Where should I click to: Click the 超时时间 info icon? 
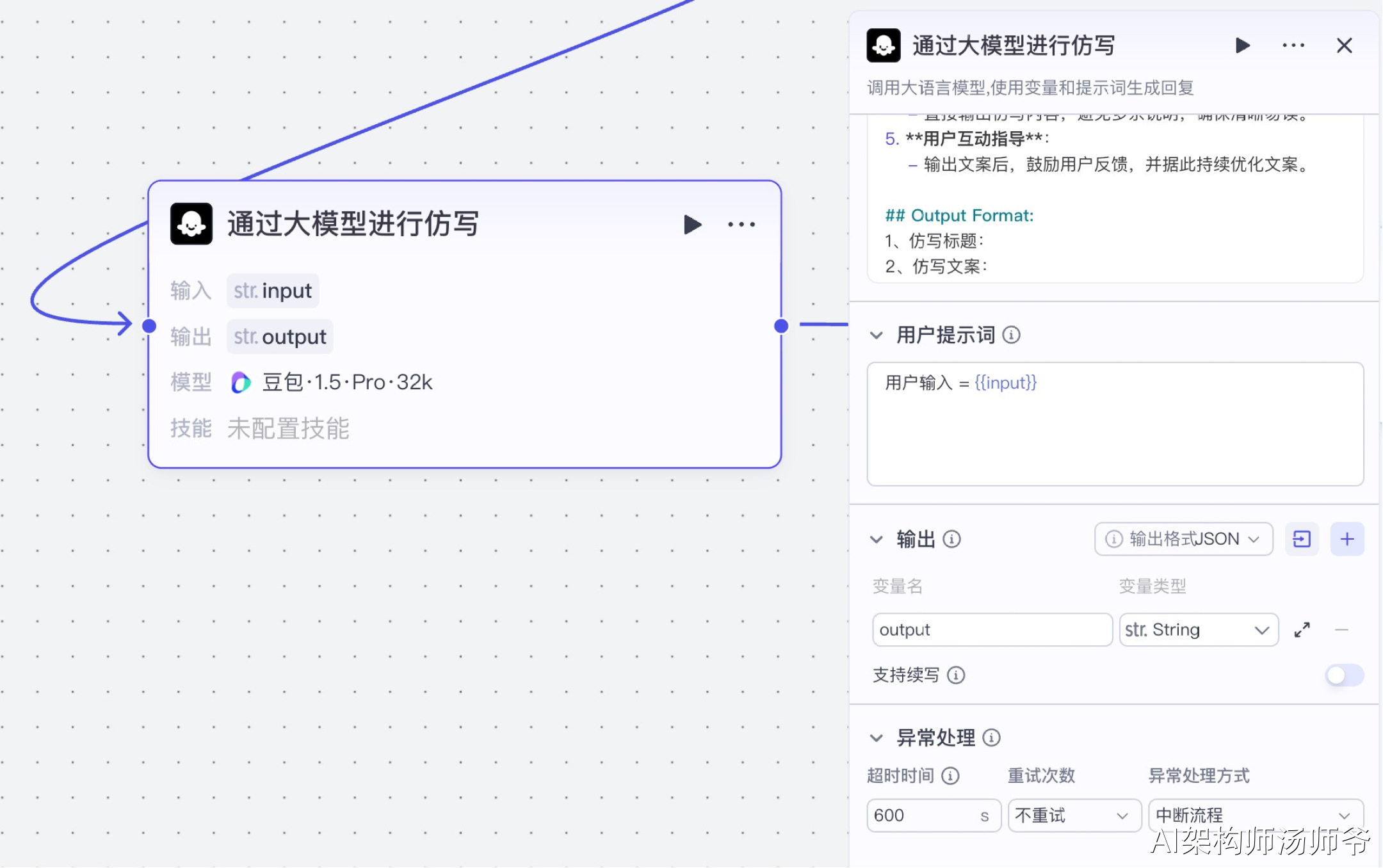click(x=951, y=776)
